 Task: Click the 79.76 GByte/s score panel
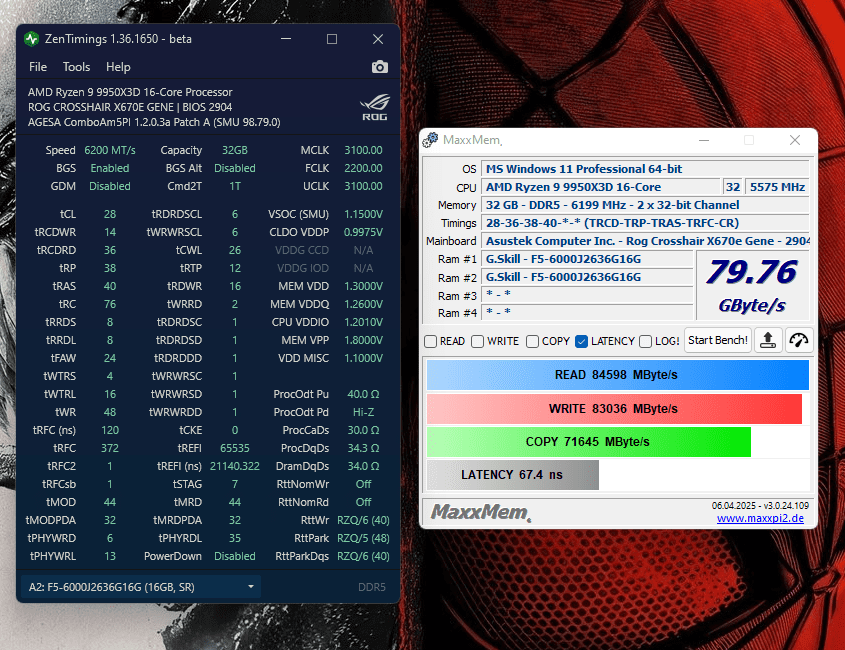pyautogui.click(x=753, y=286)
